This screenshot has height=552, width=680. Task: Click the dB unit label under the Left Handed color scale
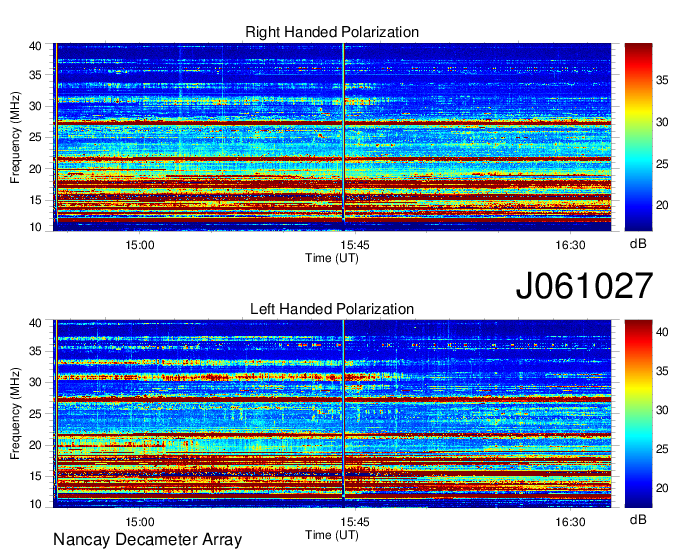pos(638,520)
